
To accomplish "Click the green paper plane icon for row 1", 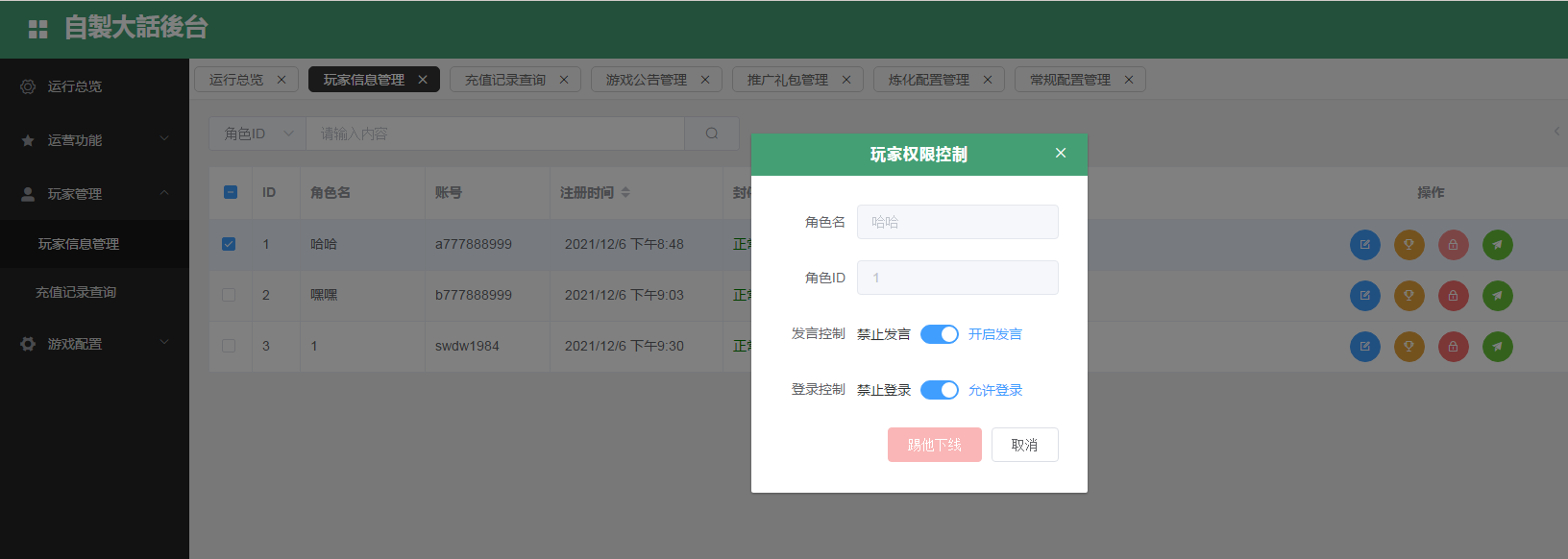I will pyautogui.click(x=1497, y=245).
